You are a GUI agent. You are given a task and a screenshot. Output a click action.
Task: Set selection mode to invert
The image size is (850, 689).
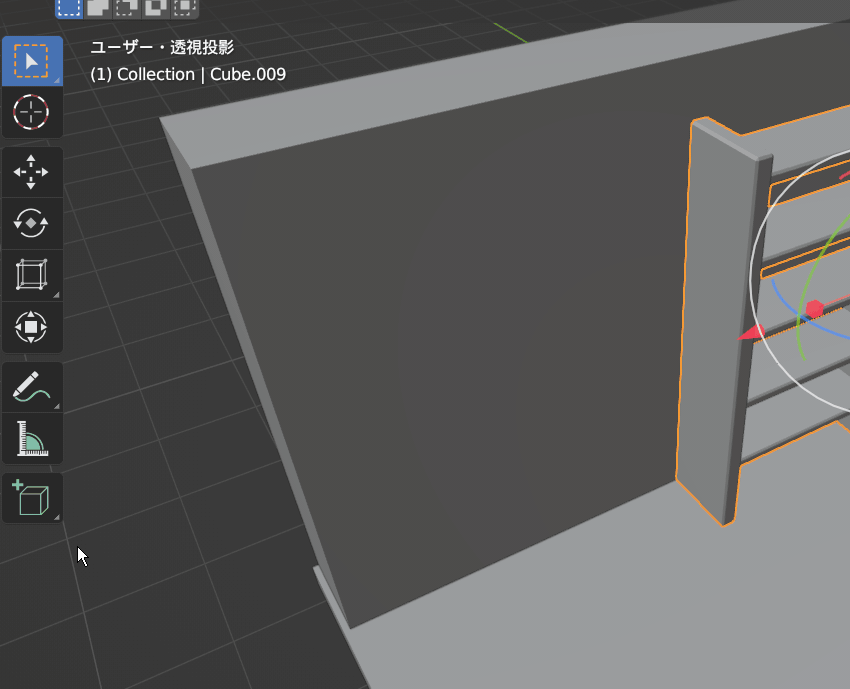point(156,8)
